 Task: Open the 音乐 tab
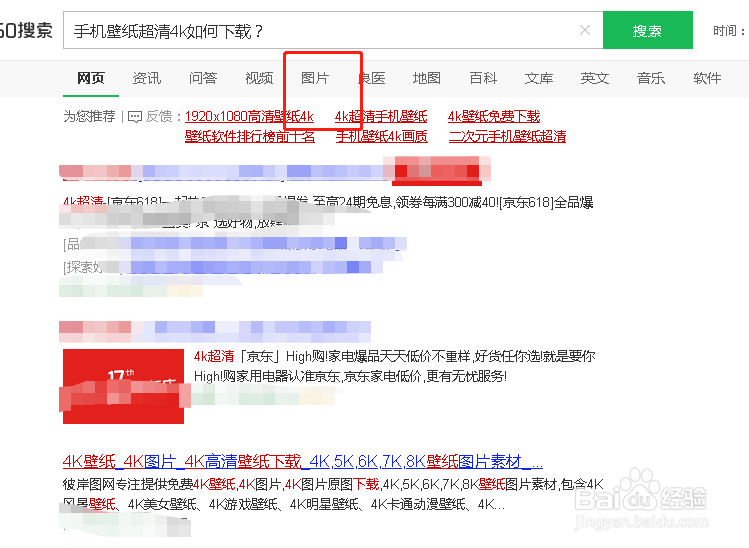[651, 78]
